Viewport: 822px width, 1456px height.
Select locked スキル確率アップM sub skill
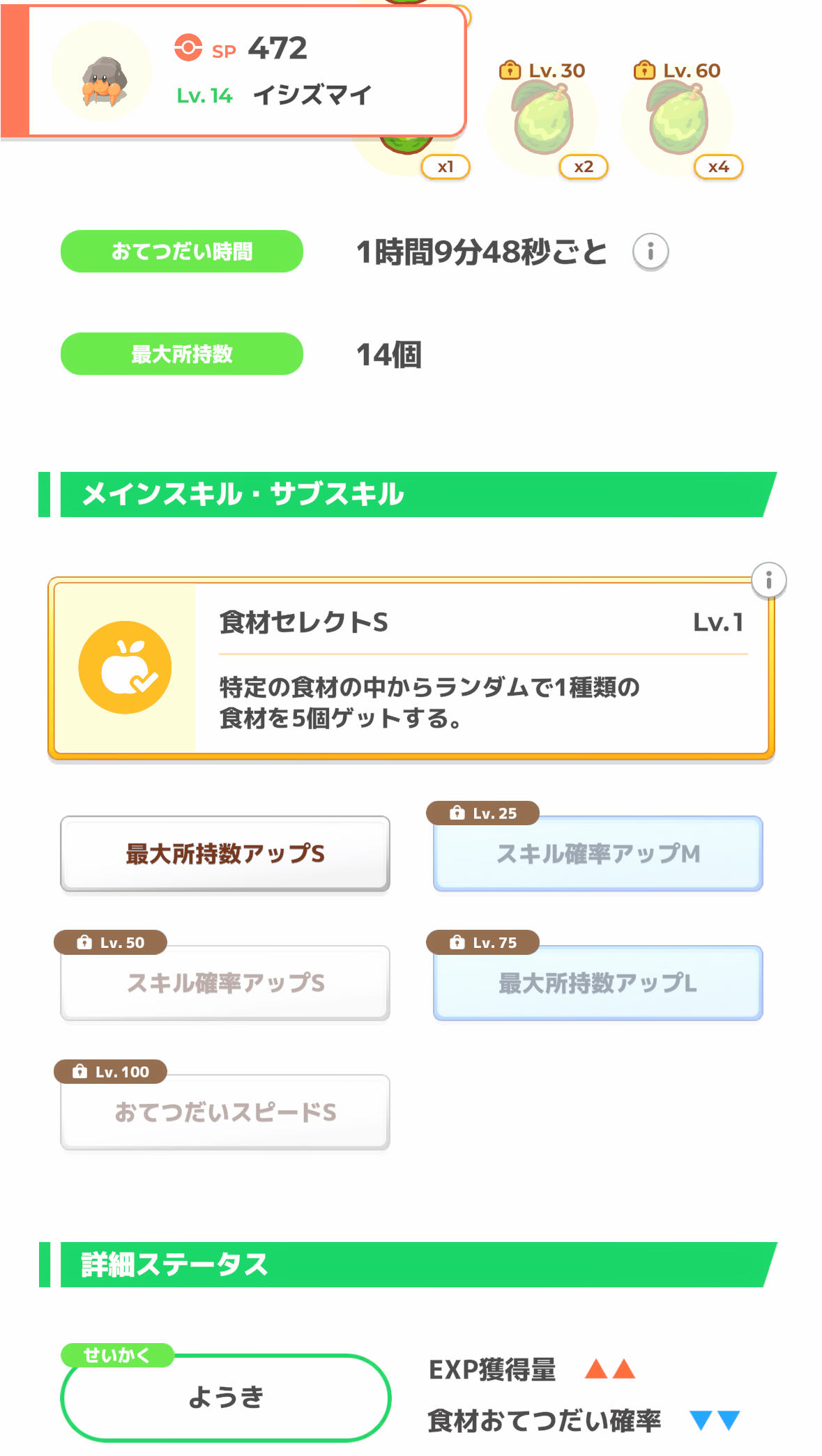598,854
